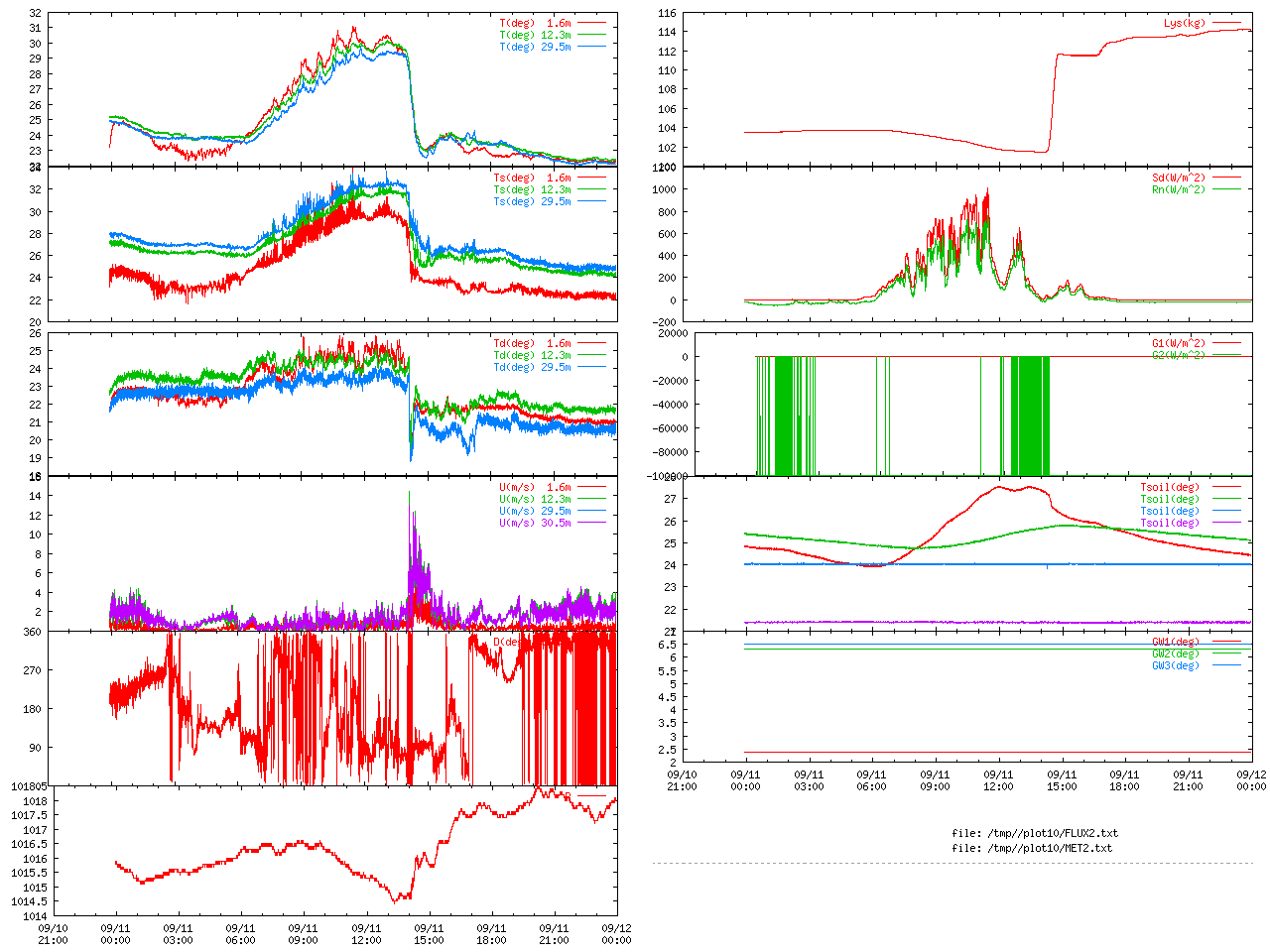Click the GW2(deg) legend label
1270x952 pixels.
click(1176, 654)
